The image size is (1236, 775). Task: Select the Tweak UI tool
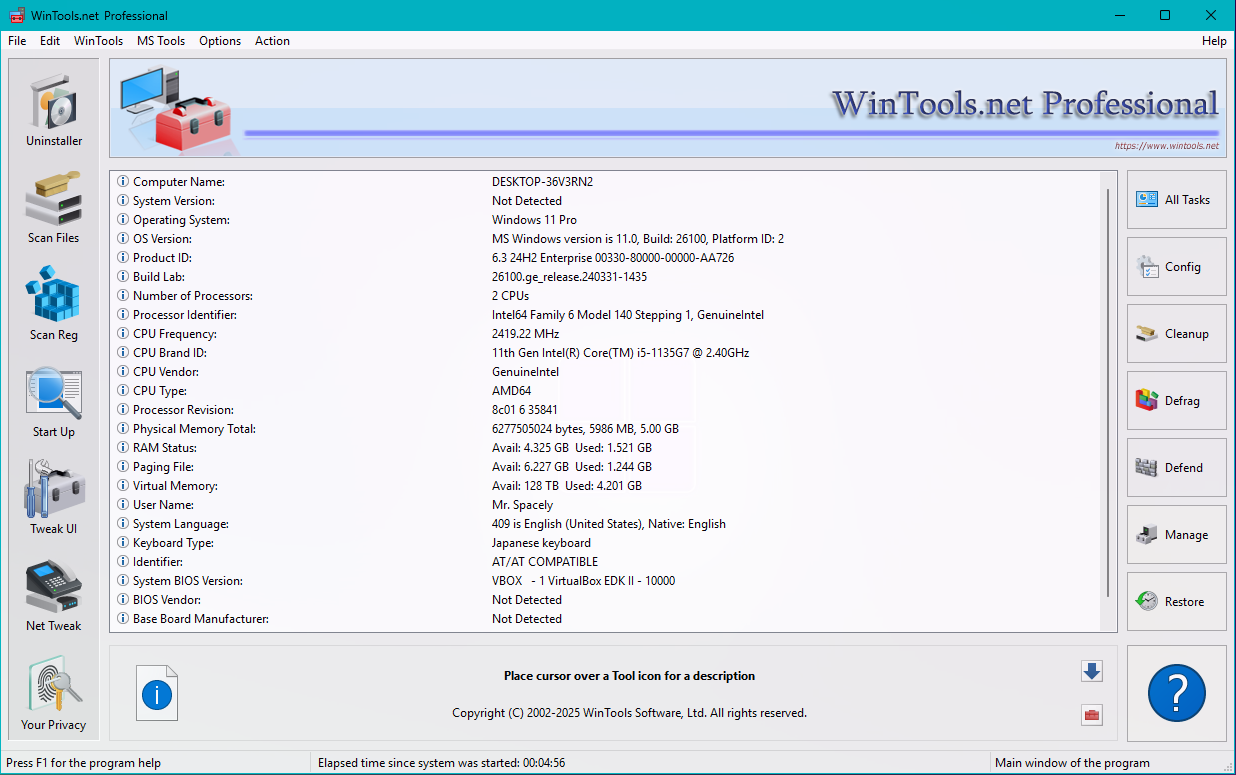54,497
